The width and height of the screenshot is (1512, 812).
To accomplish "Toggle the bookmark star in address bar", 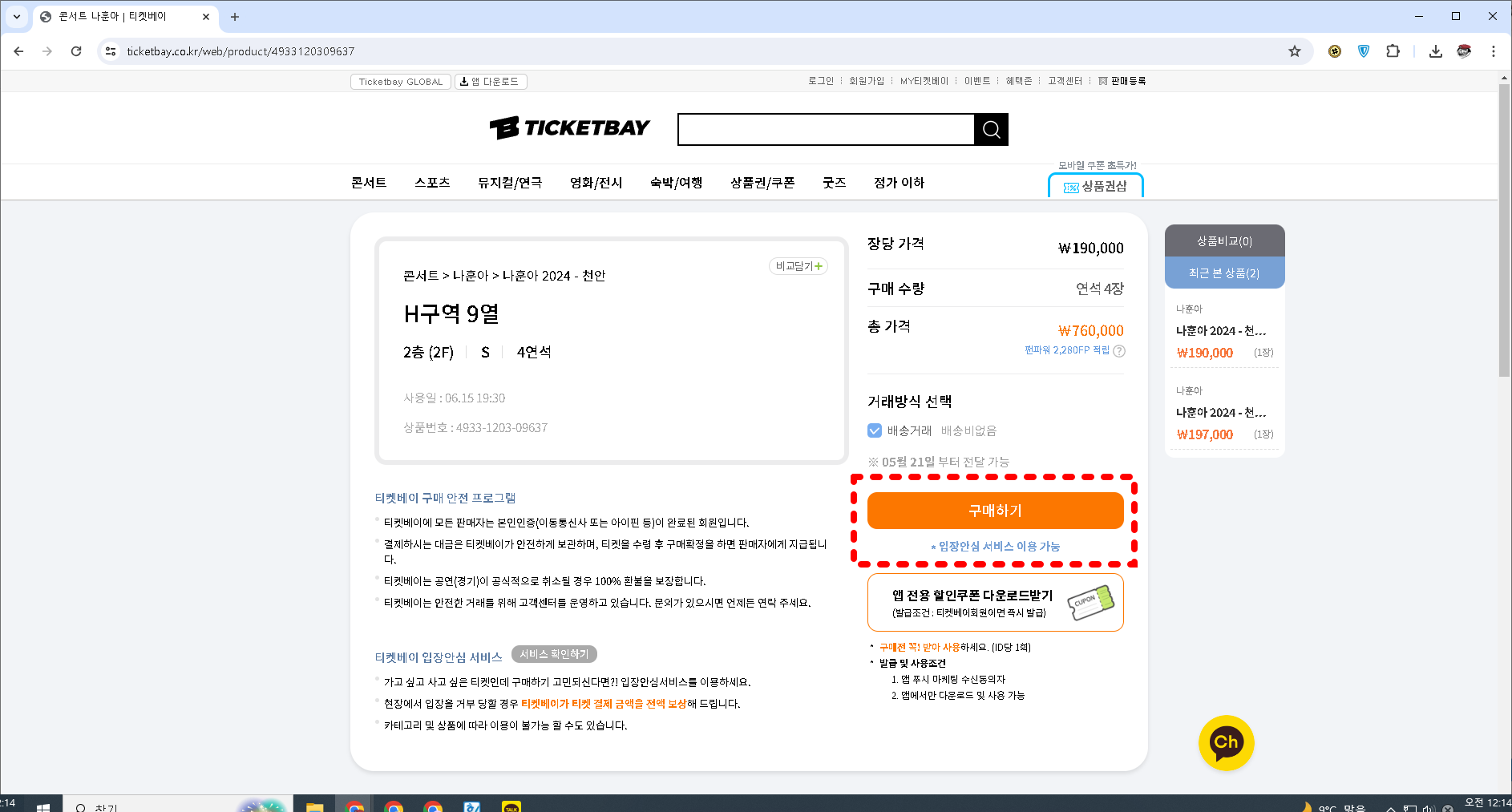I will [x=1295, y=51].
